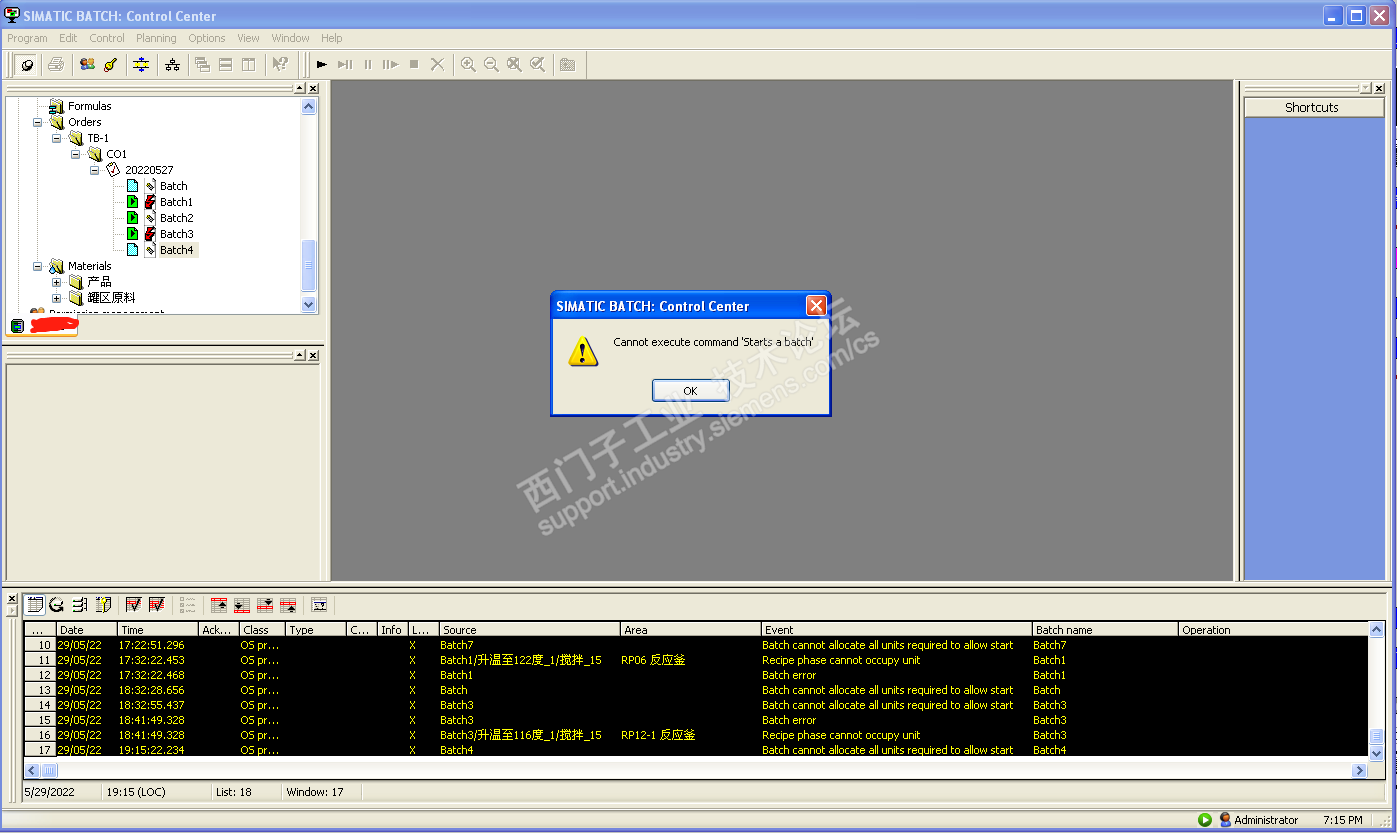Select the Formulas tree item
Image resolution: width=1397 pixels, height=833 pixels.
point(90,106)
